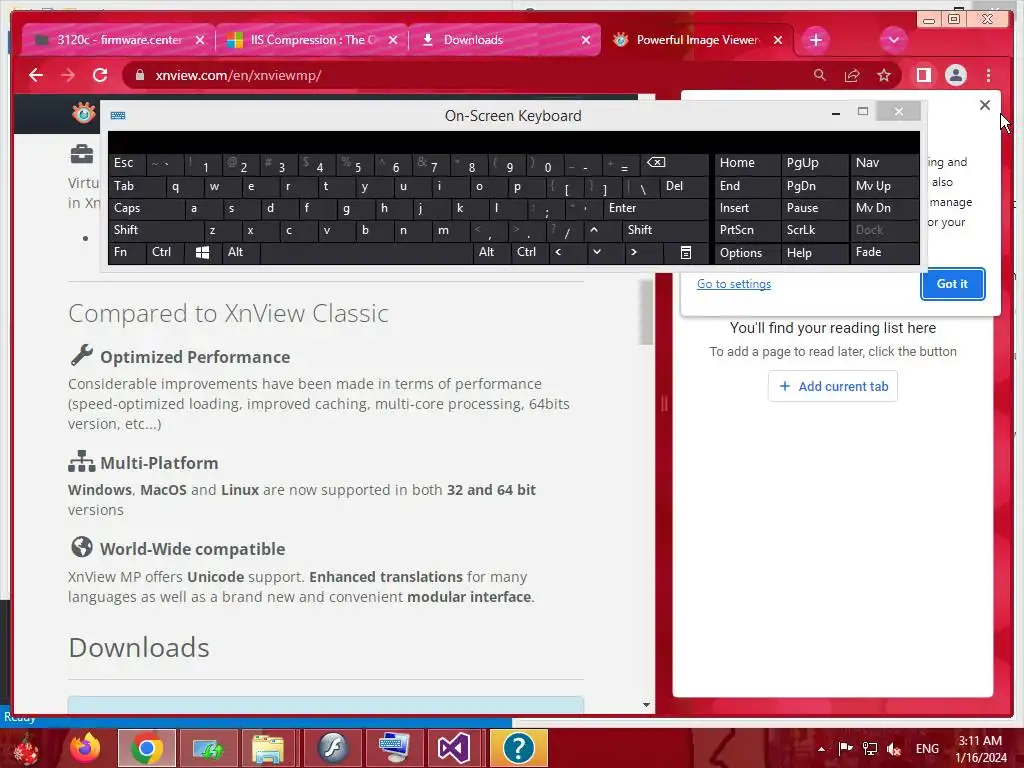
Task: Select the Powerful Image Viewer tab
Action: 697,40
